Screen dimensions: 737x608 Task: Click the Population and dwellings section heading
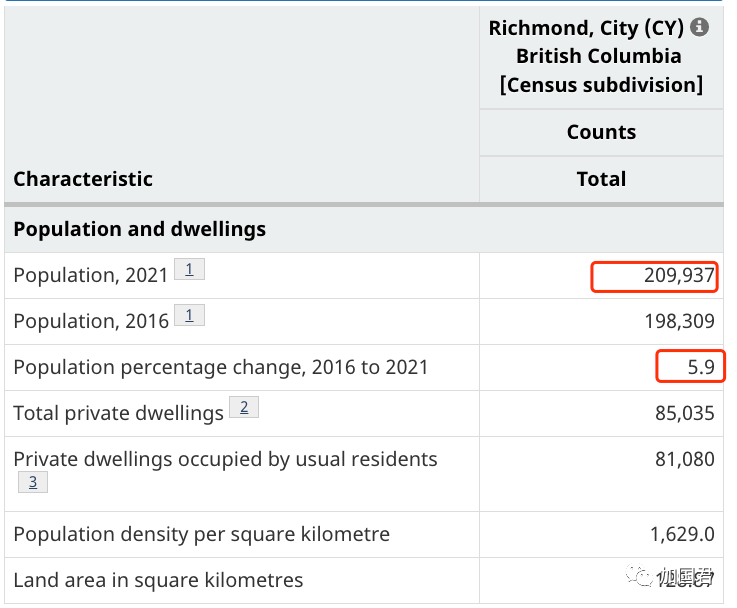click(x=140, y=229)
